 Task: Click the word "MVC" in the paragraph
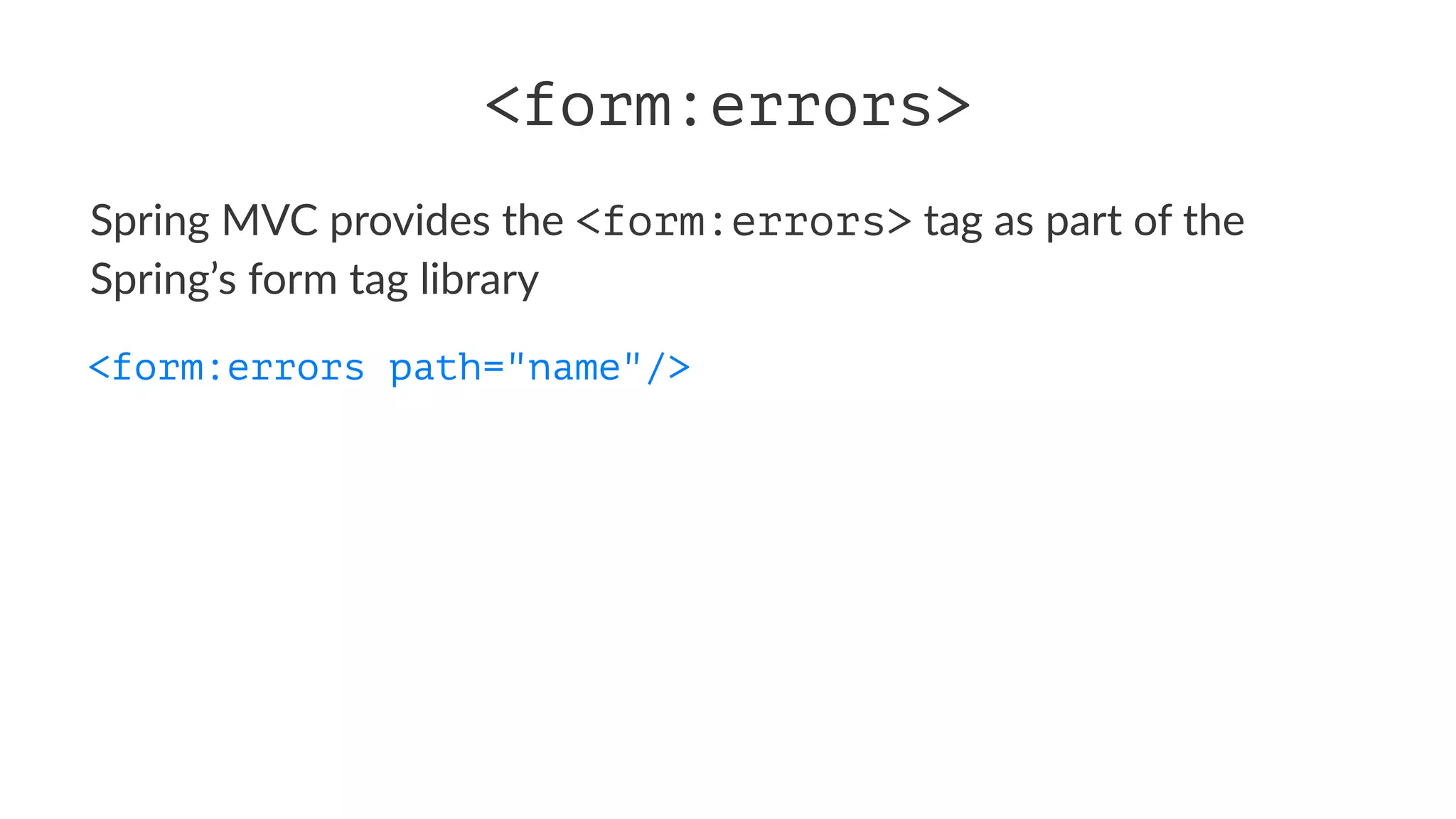click(x=269, y=220)
